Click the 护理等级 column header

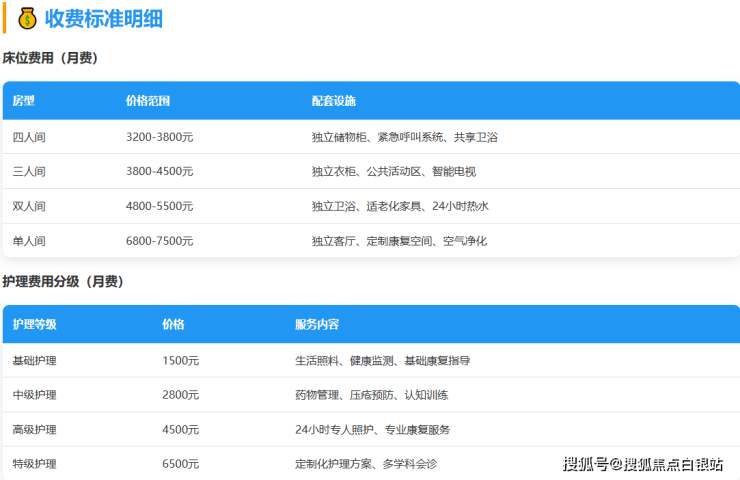pyautogui.click(x=35, y=325)
